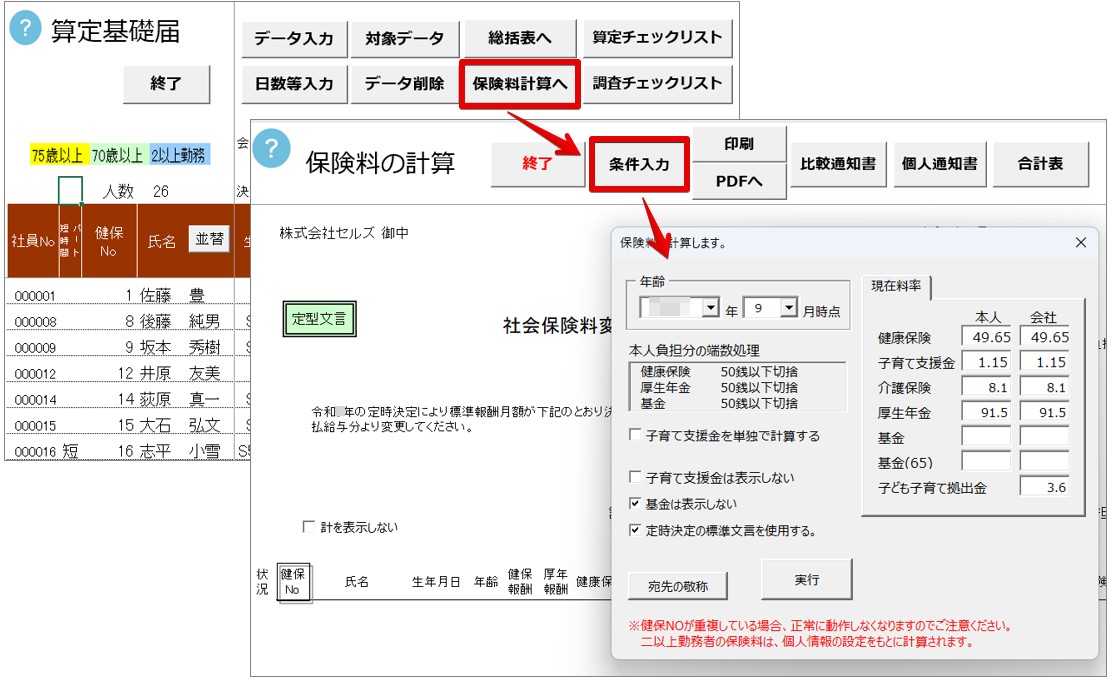This screenshot has width=1113, height=683.
Task: Open 算定チェックリスト
Action: (657, 38)
